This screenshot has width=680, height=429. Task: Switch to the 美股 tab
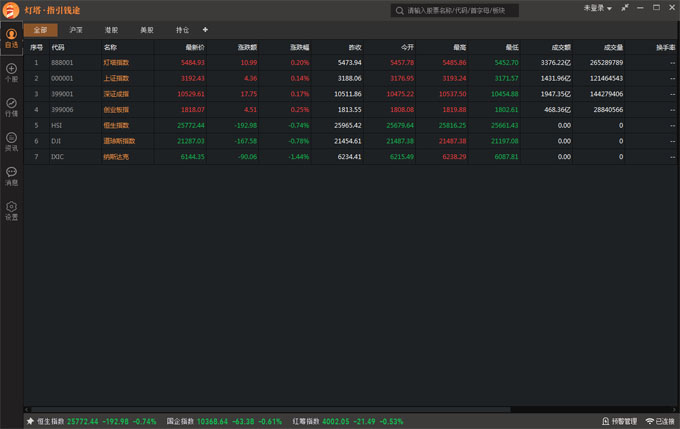pos(147,30)
